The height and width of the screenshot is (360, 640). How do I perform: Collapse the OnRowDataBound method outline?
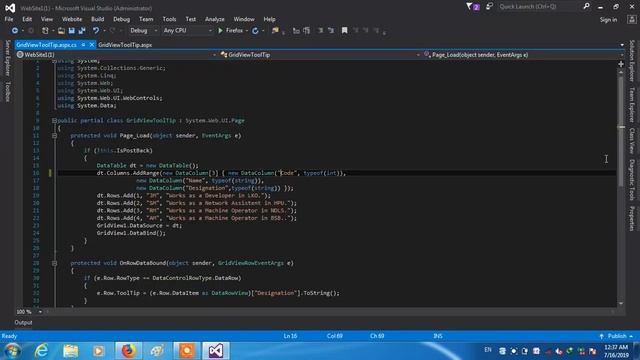click(x=54, y=263)
